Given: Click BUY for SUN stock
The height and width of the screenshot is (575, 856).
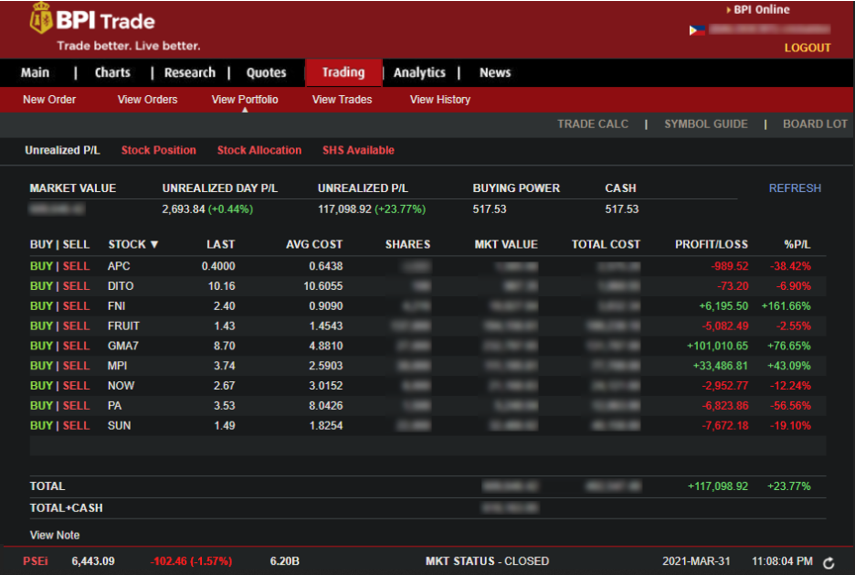Looking at the screenshot, I should pos(41,425).
